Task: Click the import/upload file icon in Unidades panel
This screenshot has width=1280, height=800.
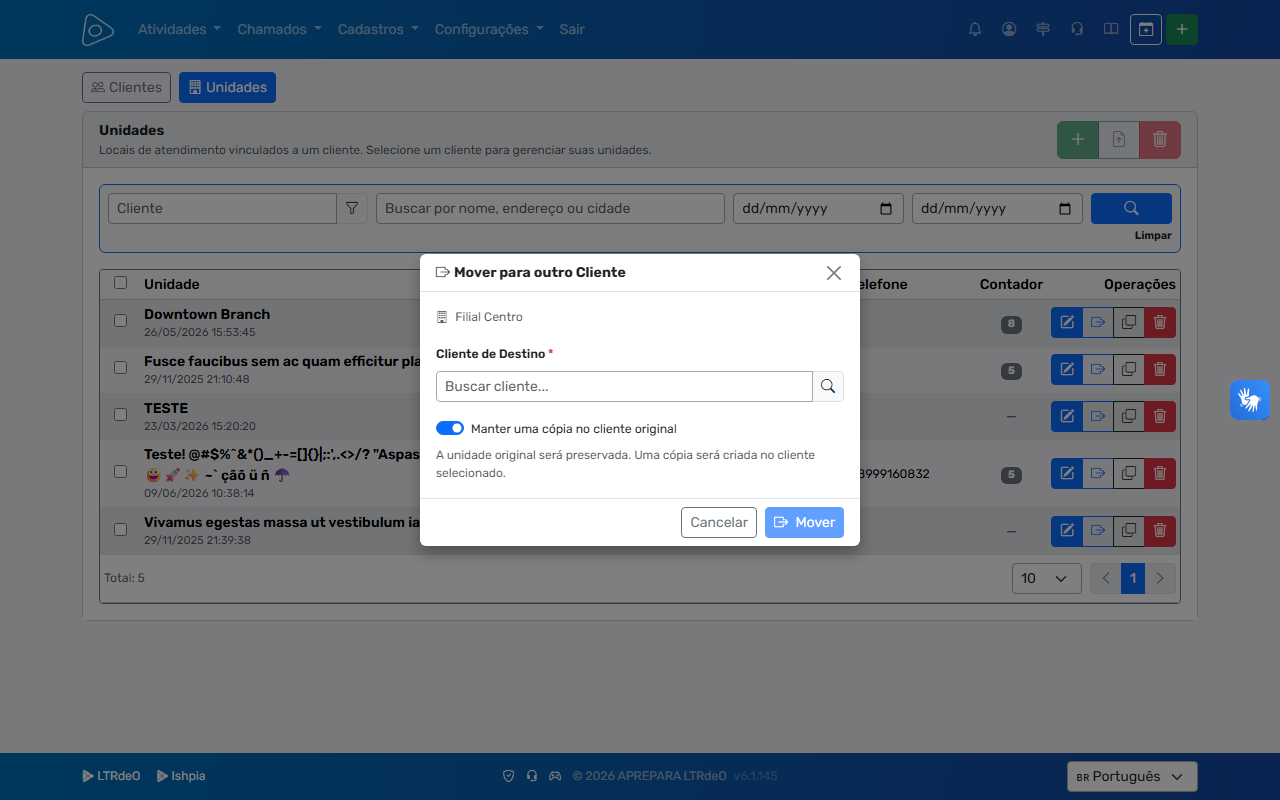Action: point(1119,140)
